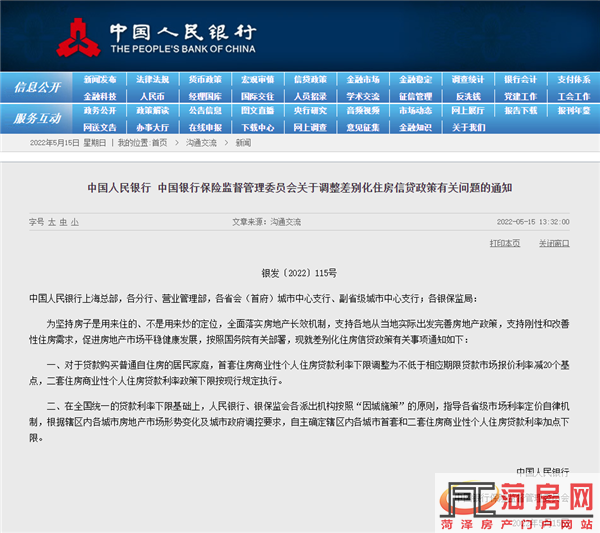
Task: Open the 货币政策 menu item
Action: click(205, 80)
